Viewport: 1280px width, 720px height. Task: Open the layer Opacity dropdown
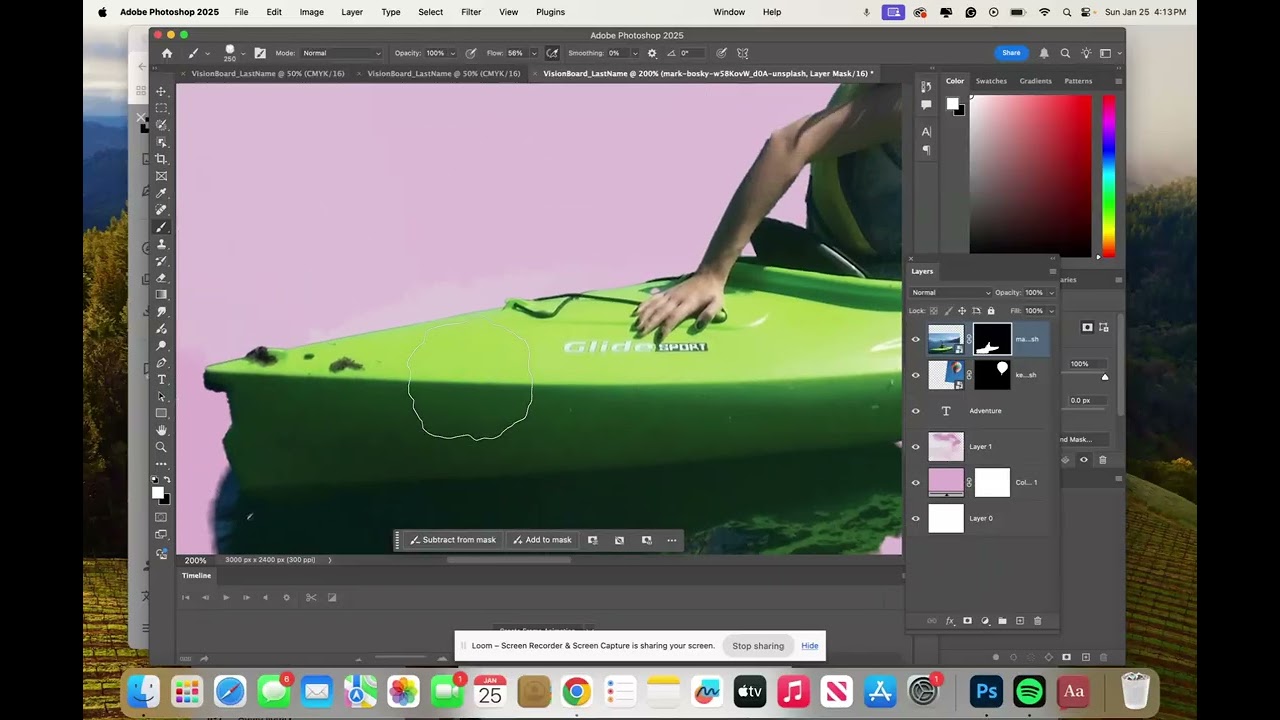1051,293
